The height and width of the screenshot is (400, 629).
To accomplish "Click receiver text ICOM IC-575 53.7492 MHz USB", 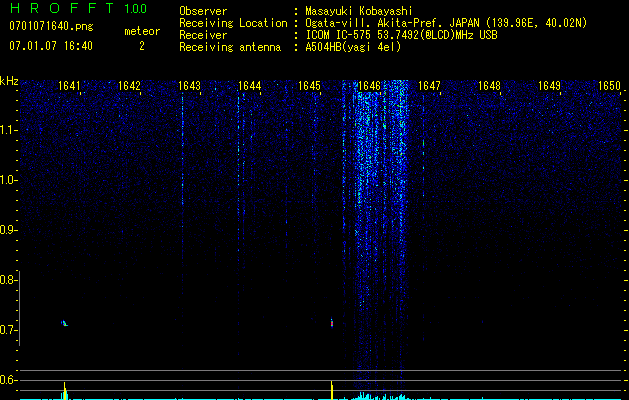I will (x=401, y=35).
